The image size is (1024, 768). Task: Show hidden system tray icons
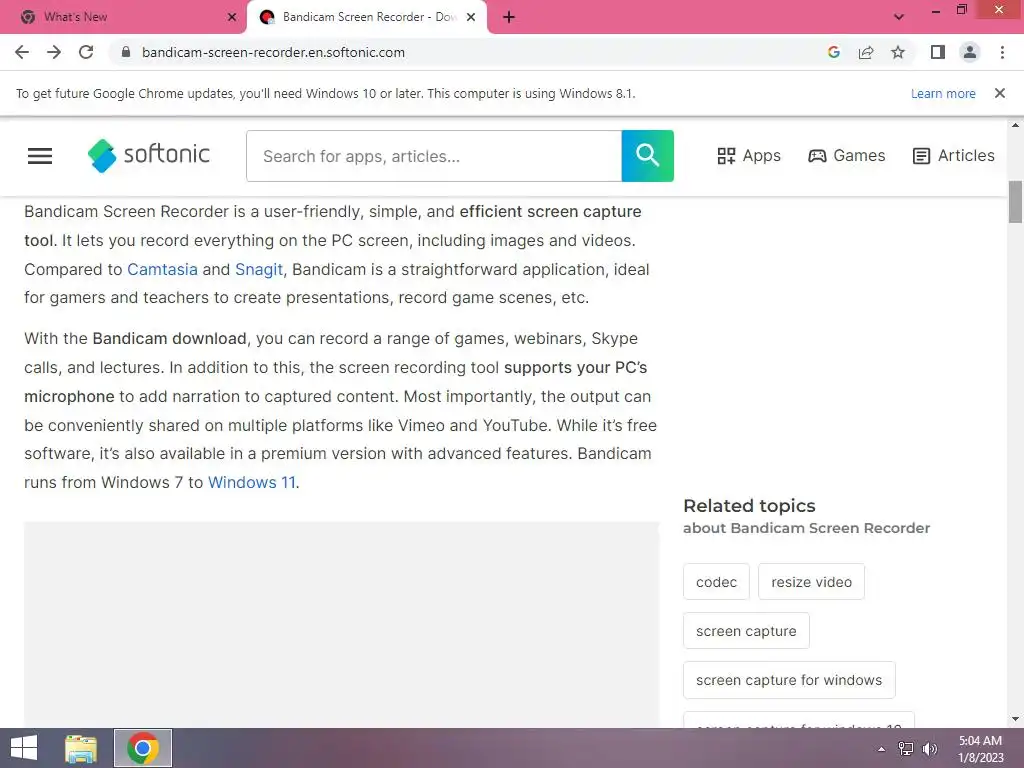(x=881, y=749)
